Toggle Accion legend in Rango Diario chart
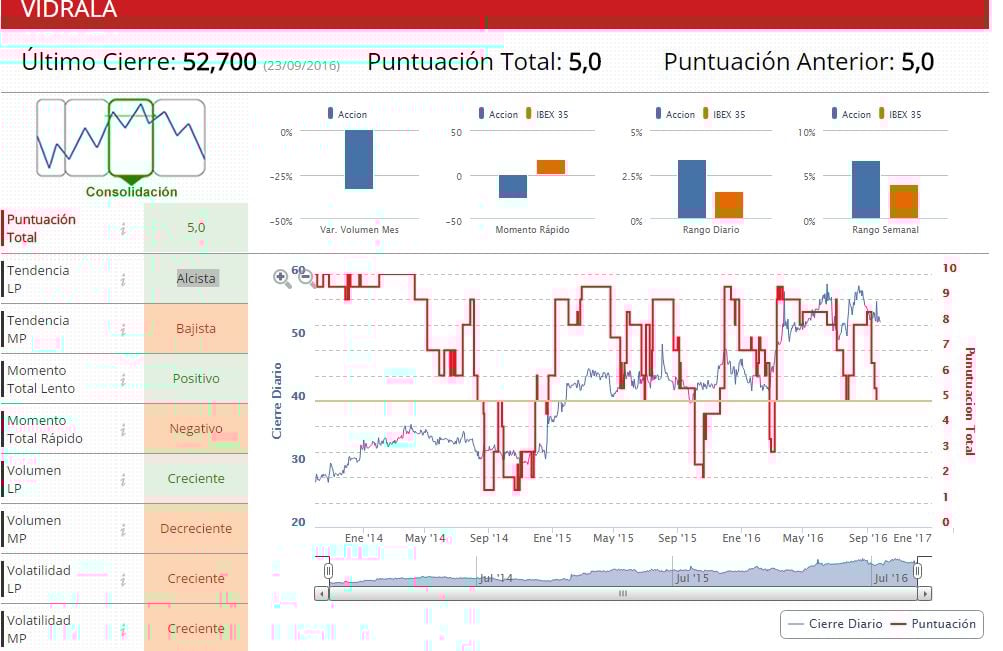1003x651 pixels. 675,114
